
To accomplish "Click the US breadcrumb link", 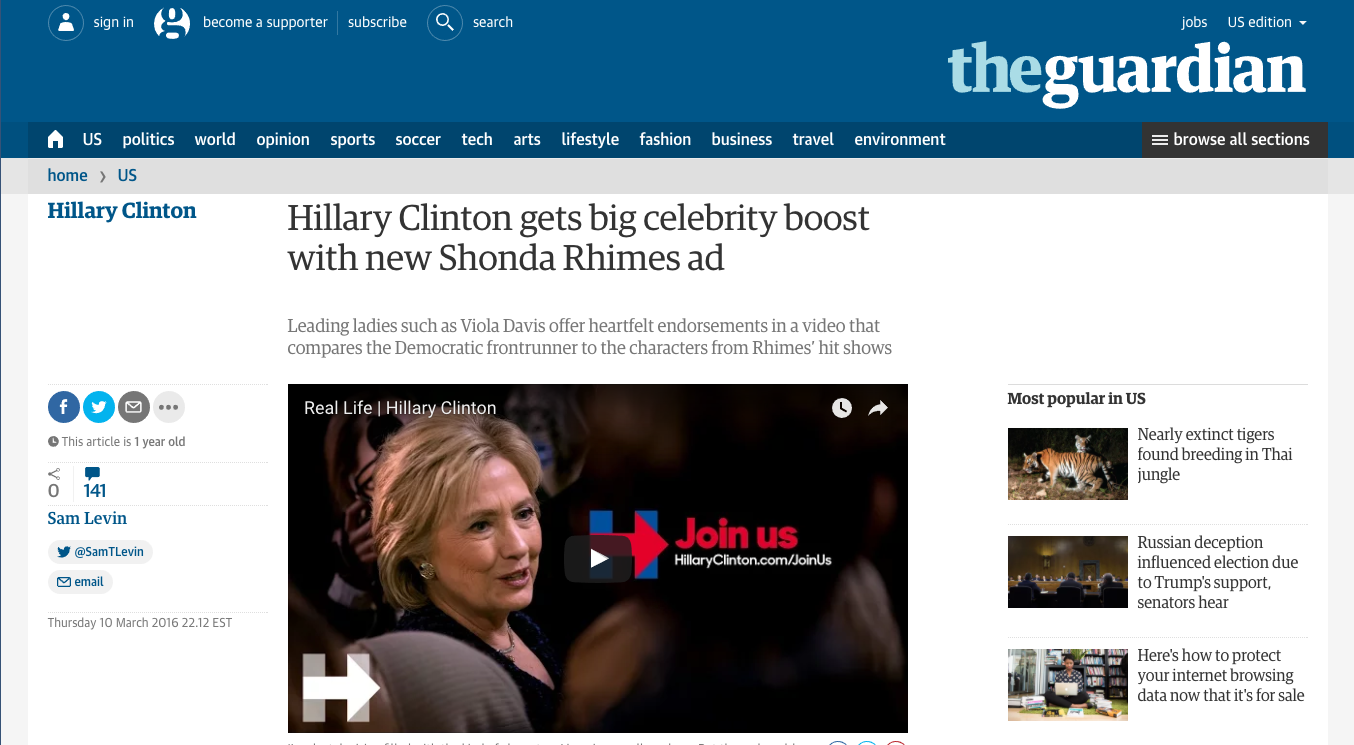I will 127,175.
